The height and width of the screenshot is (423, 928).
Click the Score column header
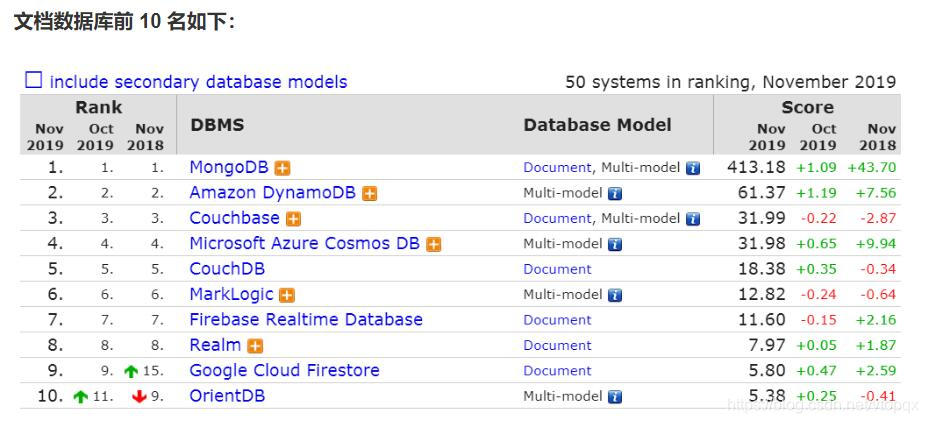(x=807, y=107)
